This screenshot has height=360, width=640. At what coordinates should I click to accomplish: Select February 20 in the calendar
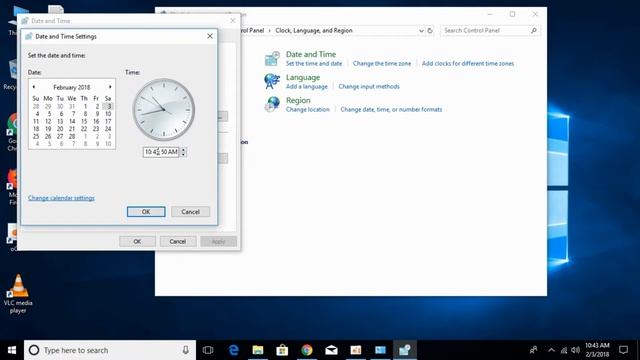pyautogui.click(x=60, y=129)
